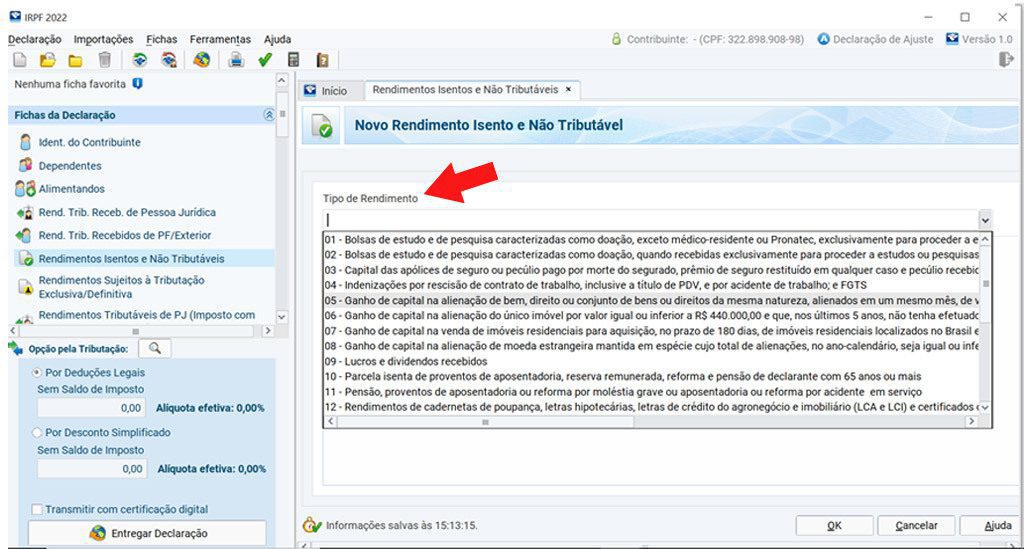Open the calculator toolbar icon
Screen dimensions: 1024x549
(294, 60)
